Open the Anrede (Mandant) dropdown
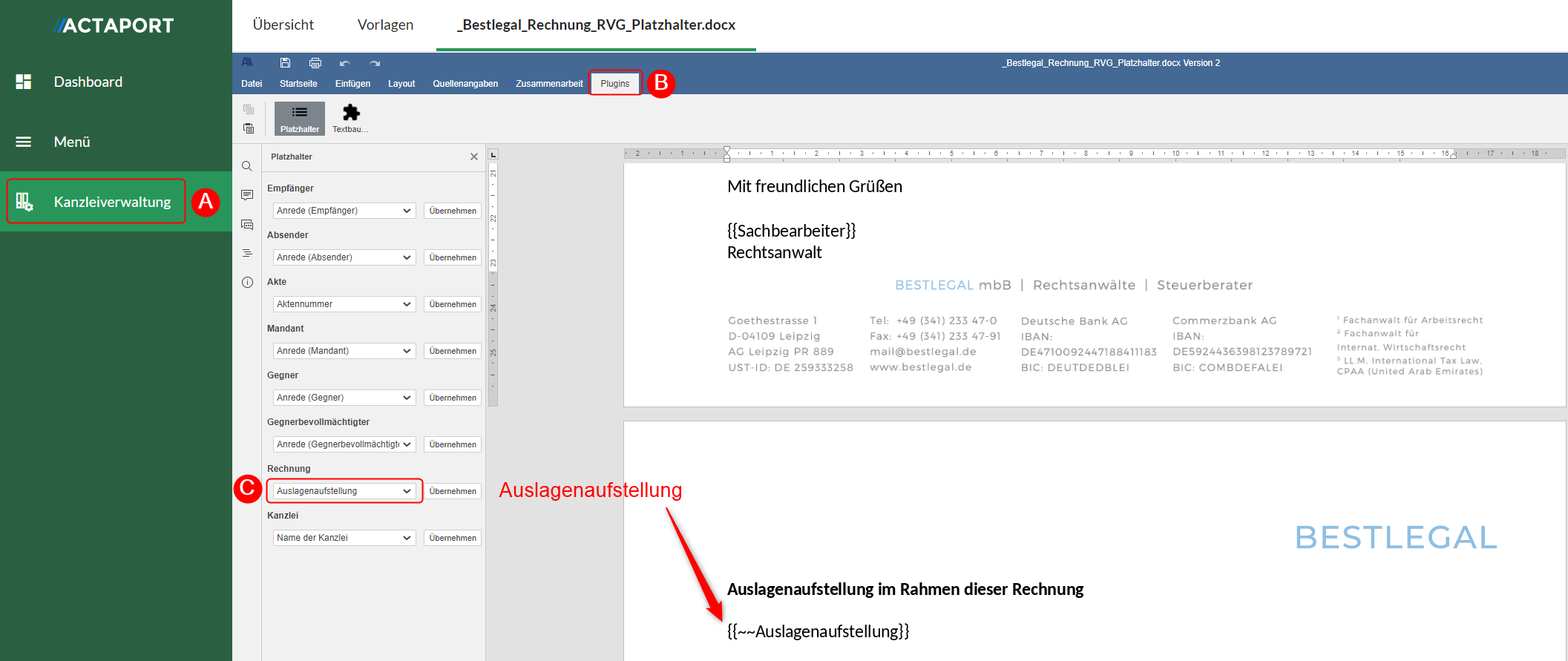The image size is (1568, 661). (x=344, y=351)
